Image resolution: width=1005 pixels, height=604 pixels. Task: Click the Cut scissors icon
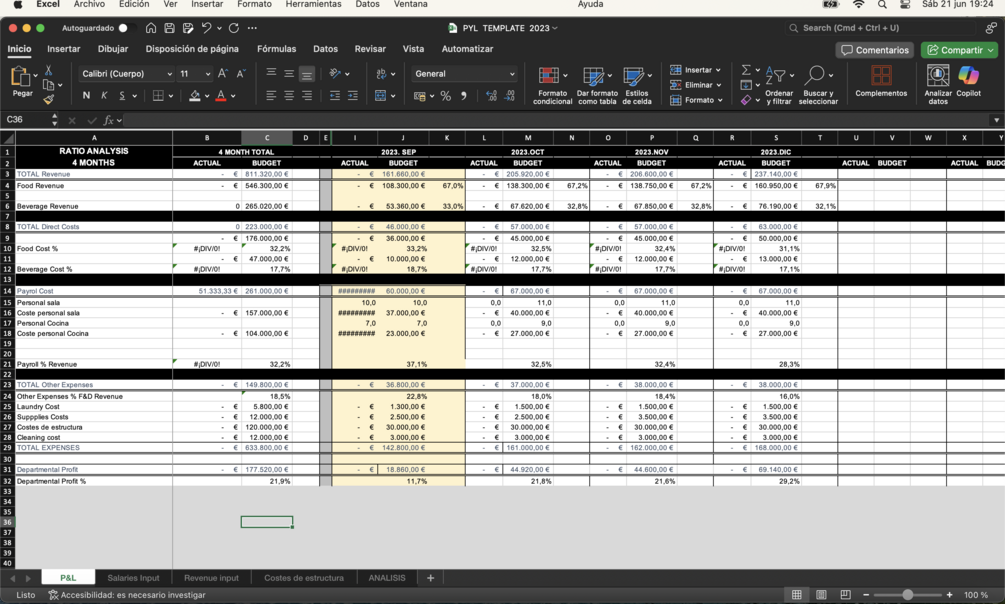48,70
